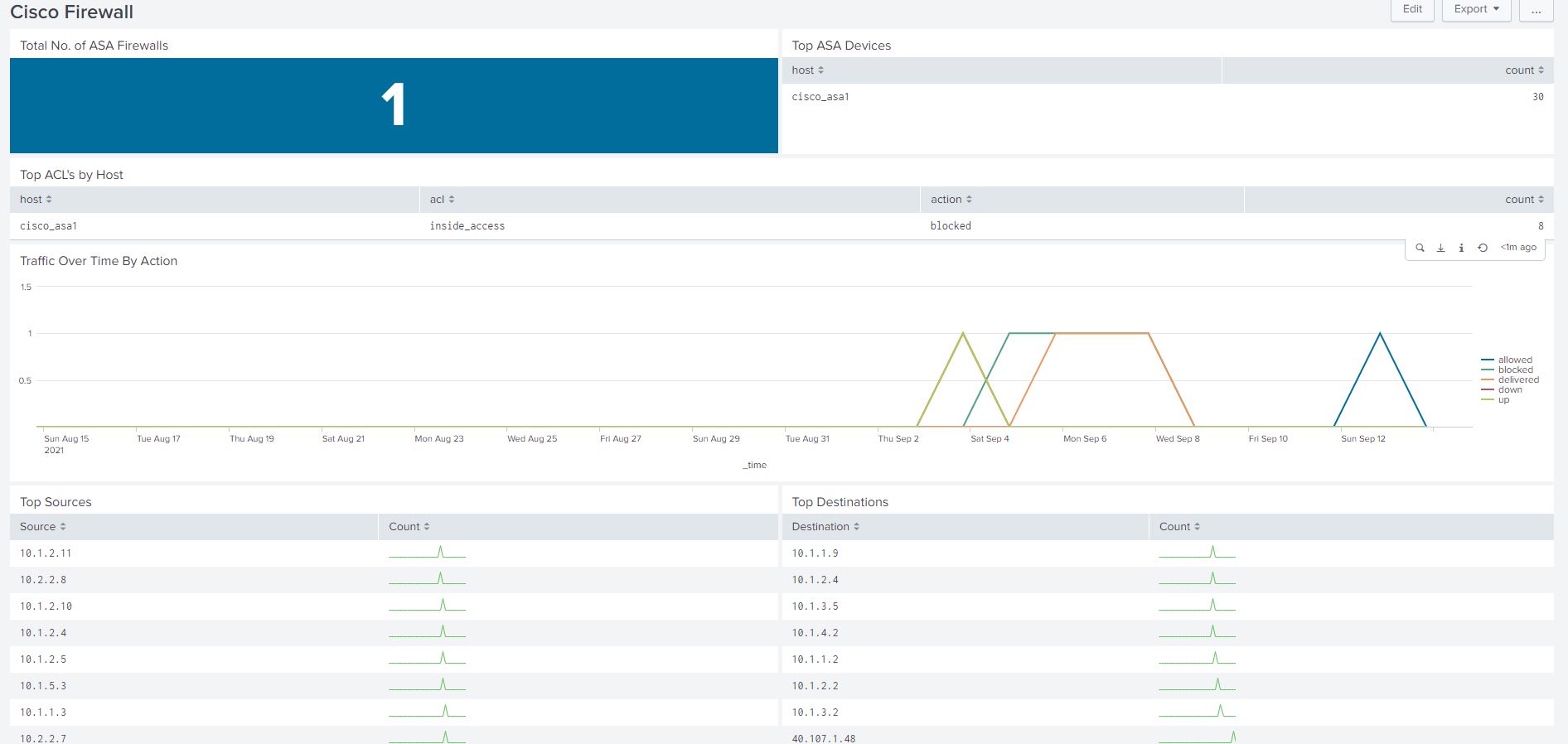Click sparkline for source 10.1.2.11
Image resolution: width=1568 pixels, height=744 pixels.
(427, 553)
